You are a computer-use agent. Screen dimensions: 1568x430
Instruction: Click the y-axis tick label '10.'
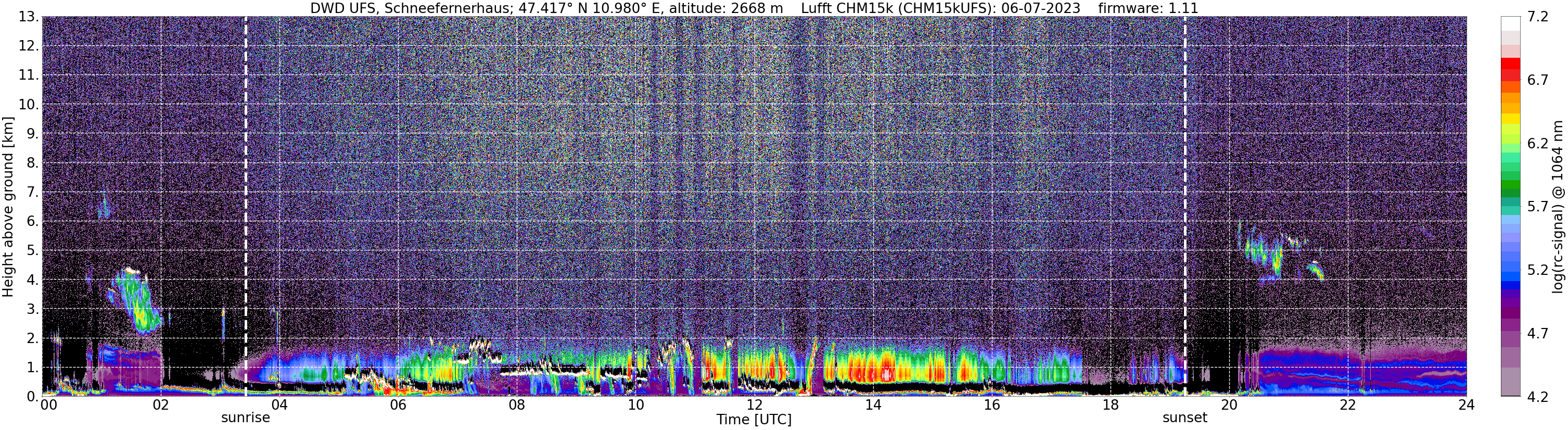(29, 105)
